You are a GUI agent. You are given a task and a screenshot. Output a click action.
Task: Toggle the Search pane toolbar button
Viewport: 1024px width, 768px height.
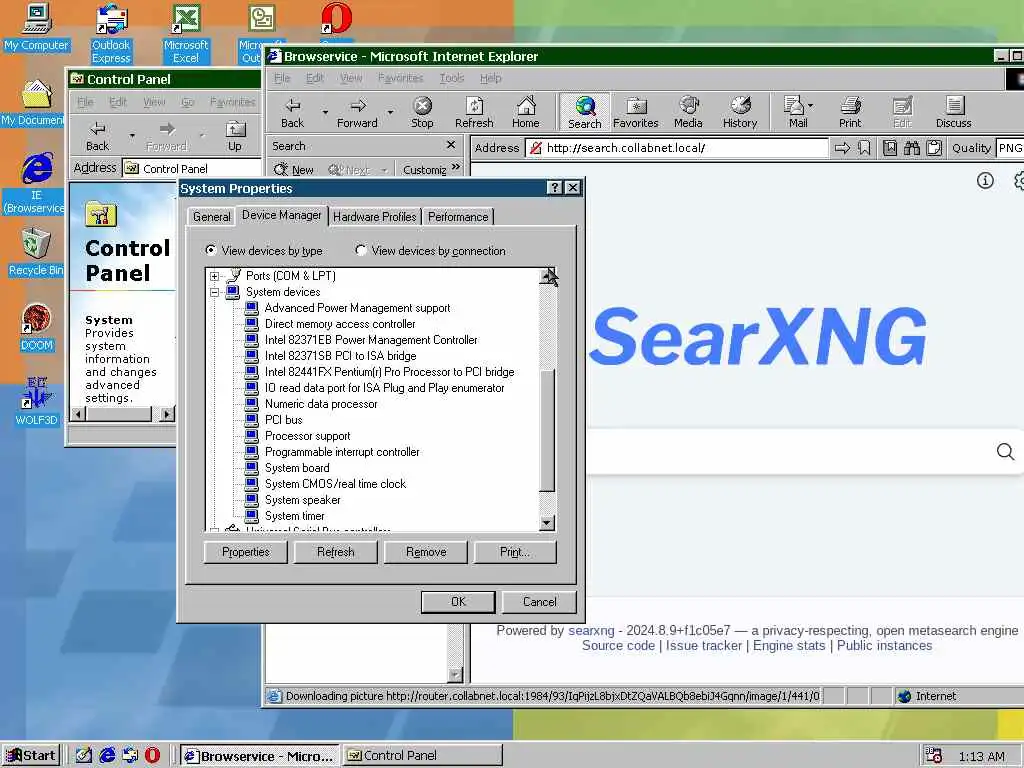point(584,112)
